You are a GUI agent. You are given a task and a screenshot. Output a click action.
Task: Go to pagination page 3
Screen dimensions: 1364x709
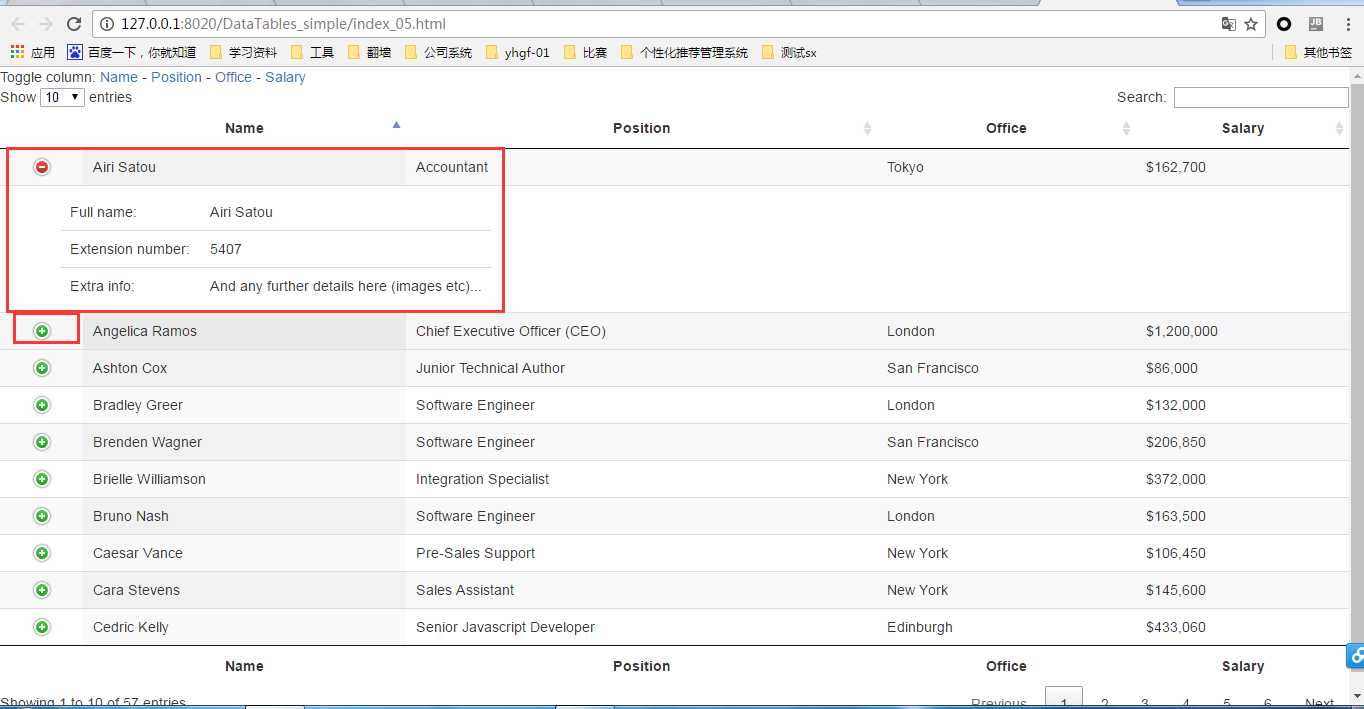(x=1145, y=702)
